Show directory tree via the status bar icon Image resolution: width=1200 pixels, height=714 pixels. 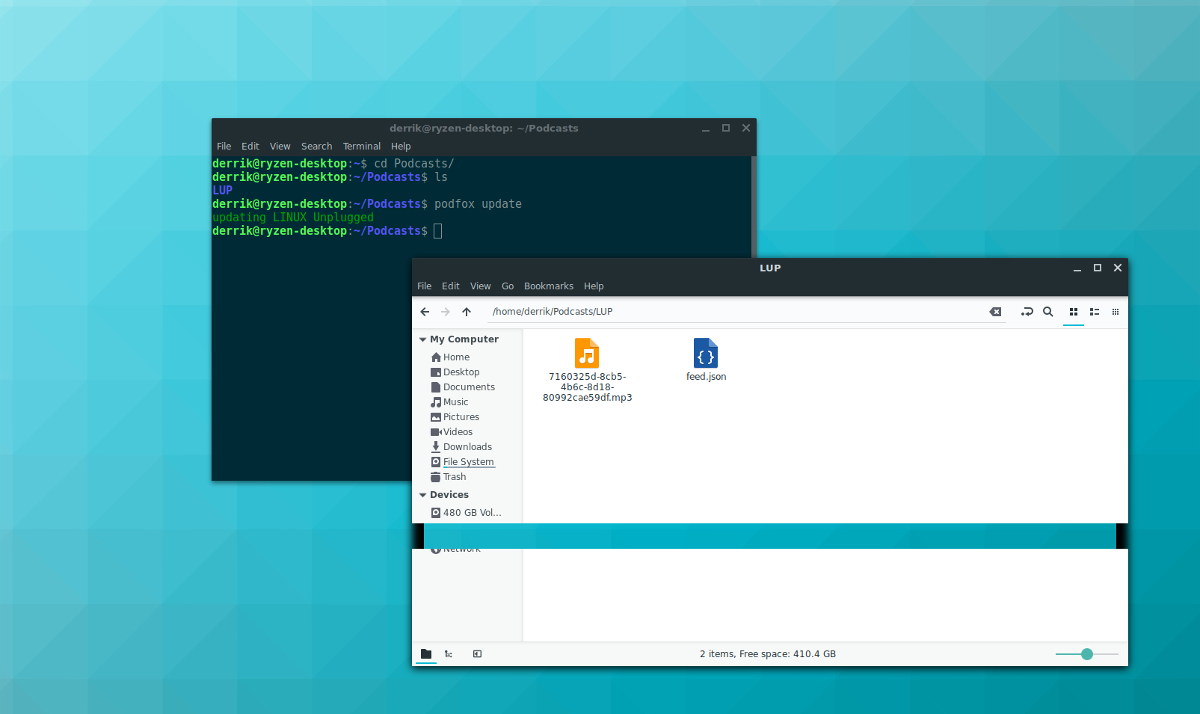tap(448, 653)
